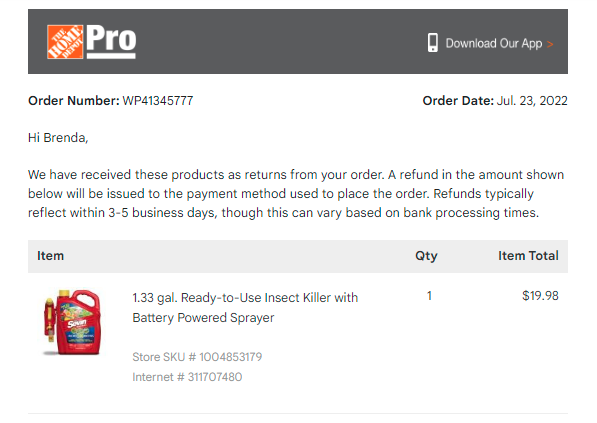Open the Download Our App link
Screen dimensions: 597x423
pyautogui.click(x=494, y=43)
